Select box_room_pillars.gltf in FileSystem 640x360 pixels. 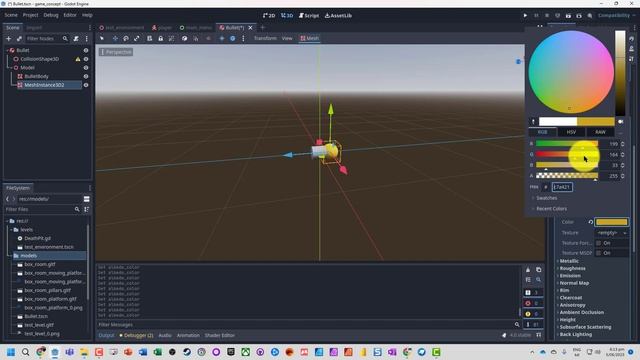click(x=47, y=291)
